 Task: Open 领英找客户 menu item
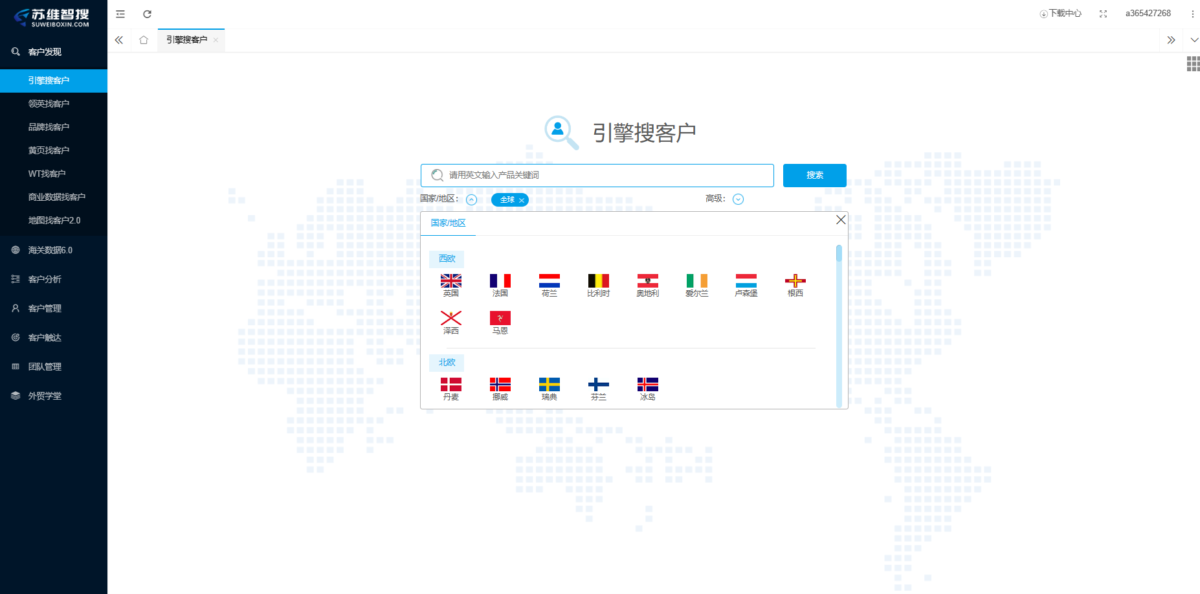(x=53, y=104)
